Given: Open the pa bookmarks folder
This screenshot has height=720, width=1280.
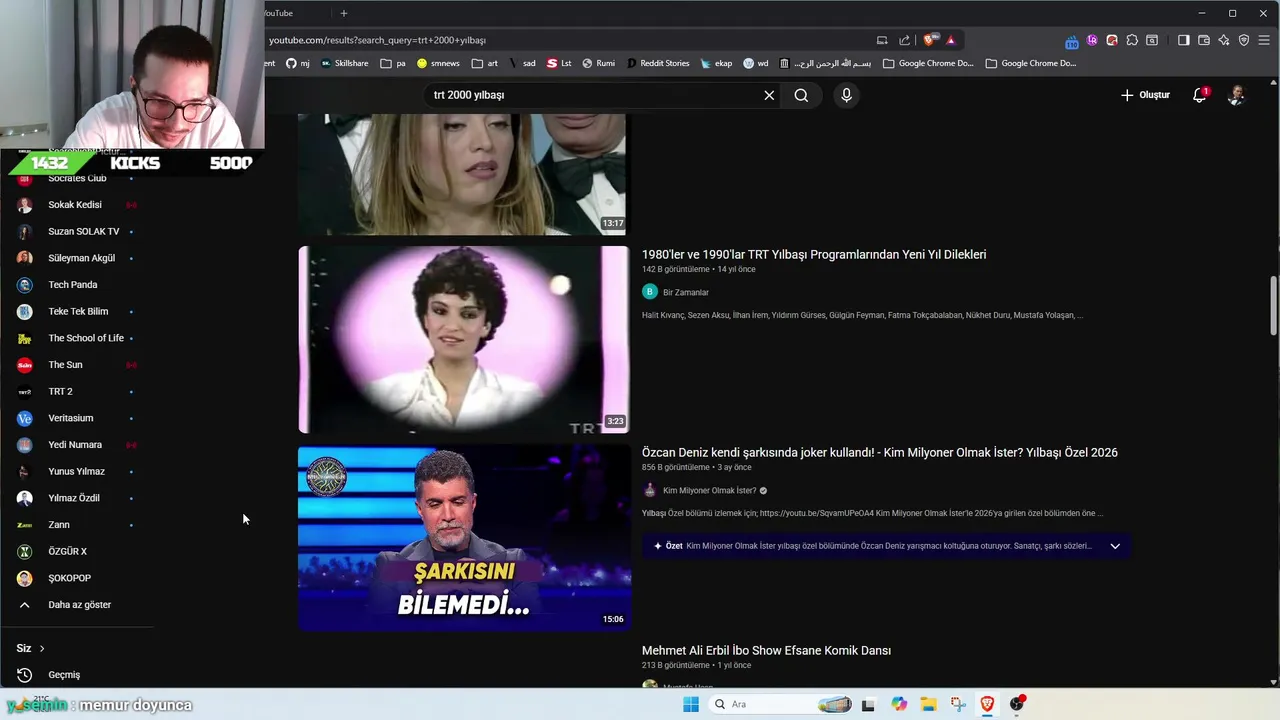Looking at the screenshot, I should coord(393,63).
